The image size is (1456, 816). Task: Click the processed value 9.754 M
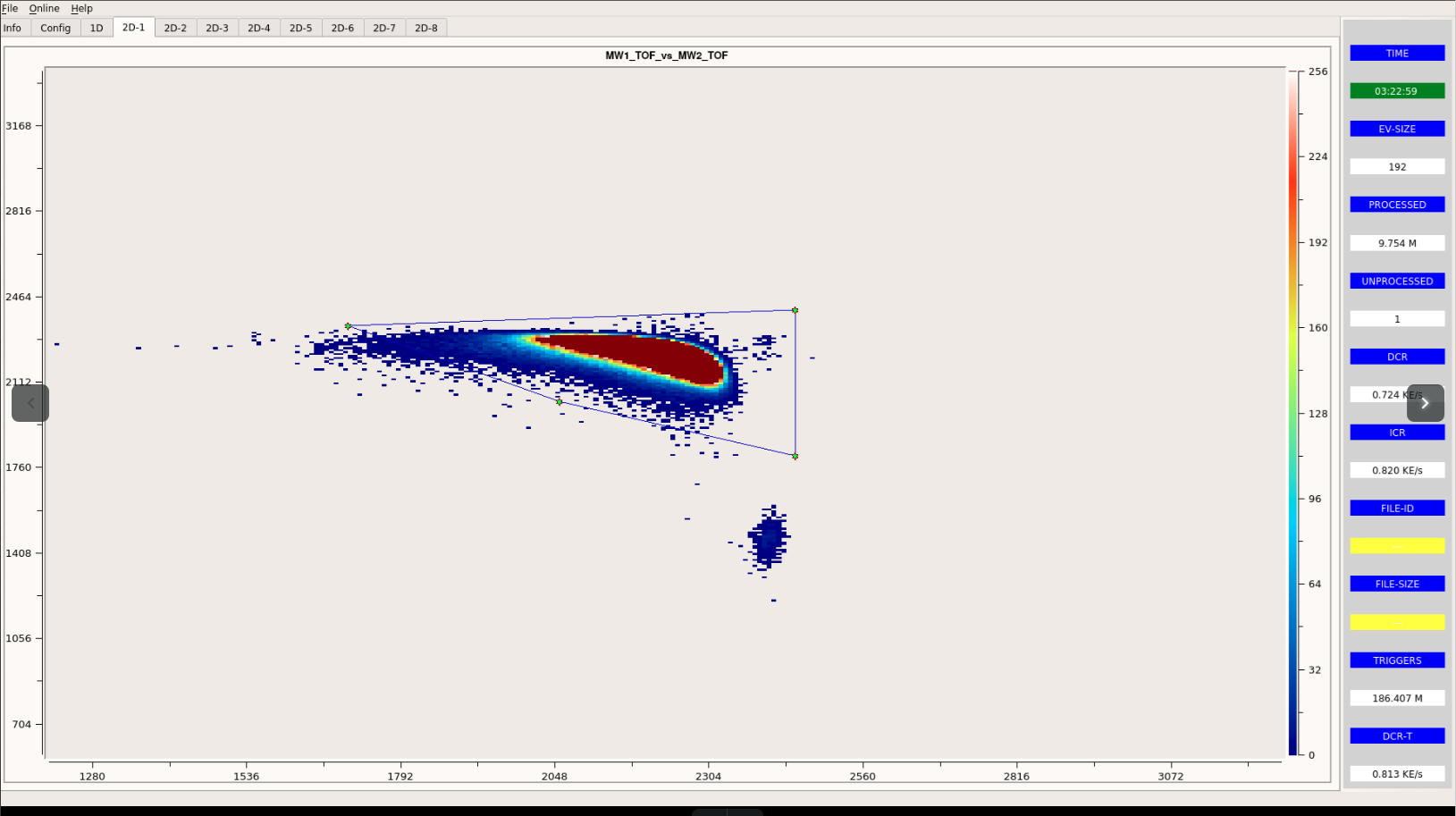(1397, 243)
